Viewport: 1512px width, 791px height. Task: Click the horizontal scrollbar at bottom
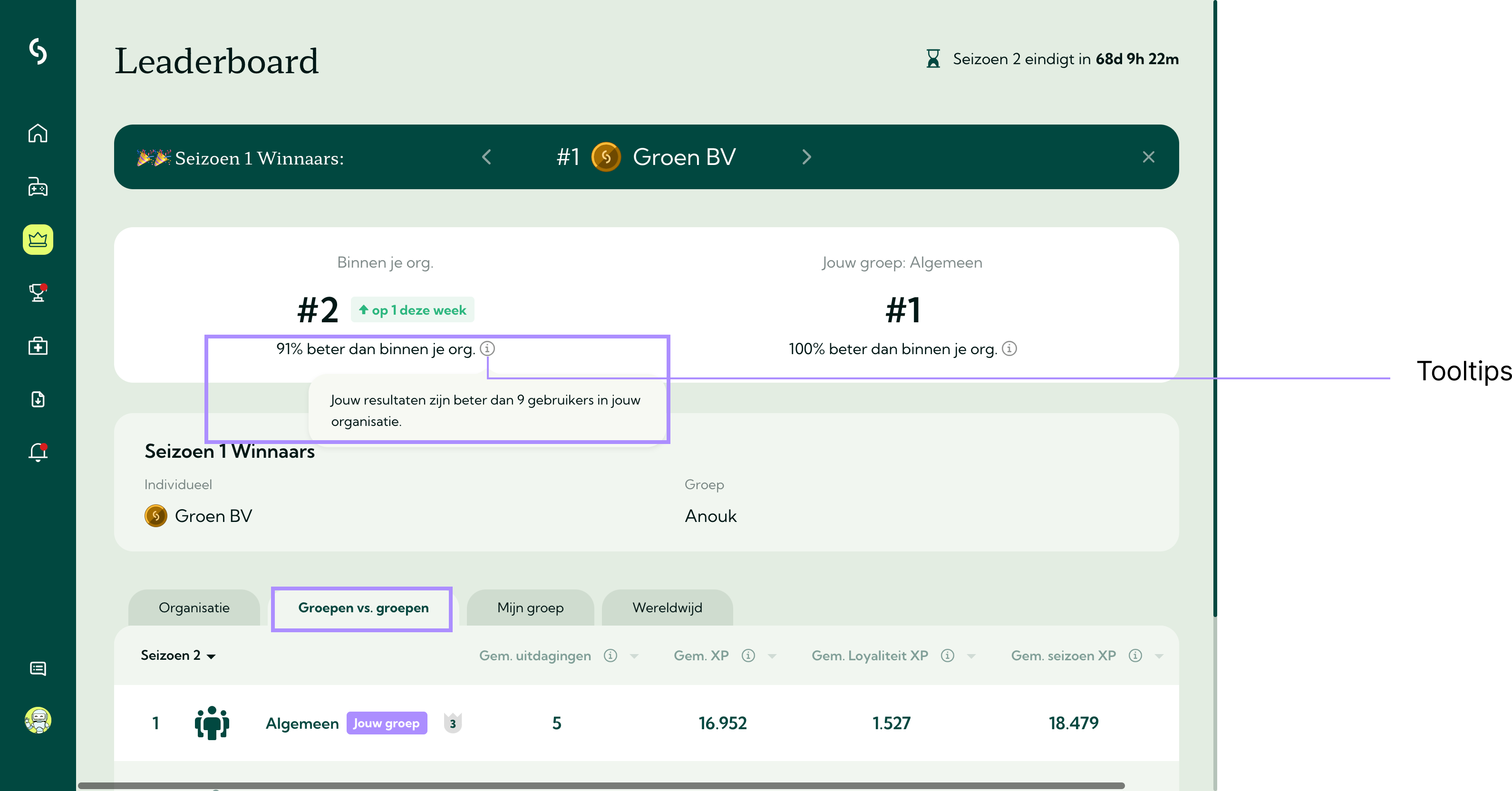click(x=601, y=785)
